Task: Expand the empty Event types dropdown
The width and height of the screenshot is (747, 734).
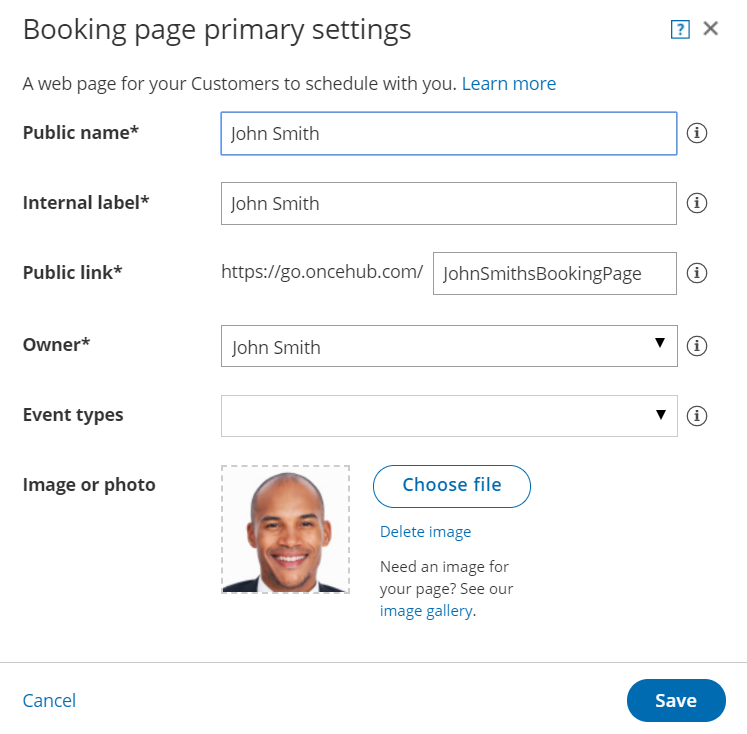Action: [448, 416]
